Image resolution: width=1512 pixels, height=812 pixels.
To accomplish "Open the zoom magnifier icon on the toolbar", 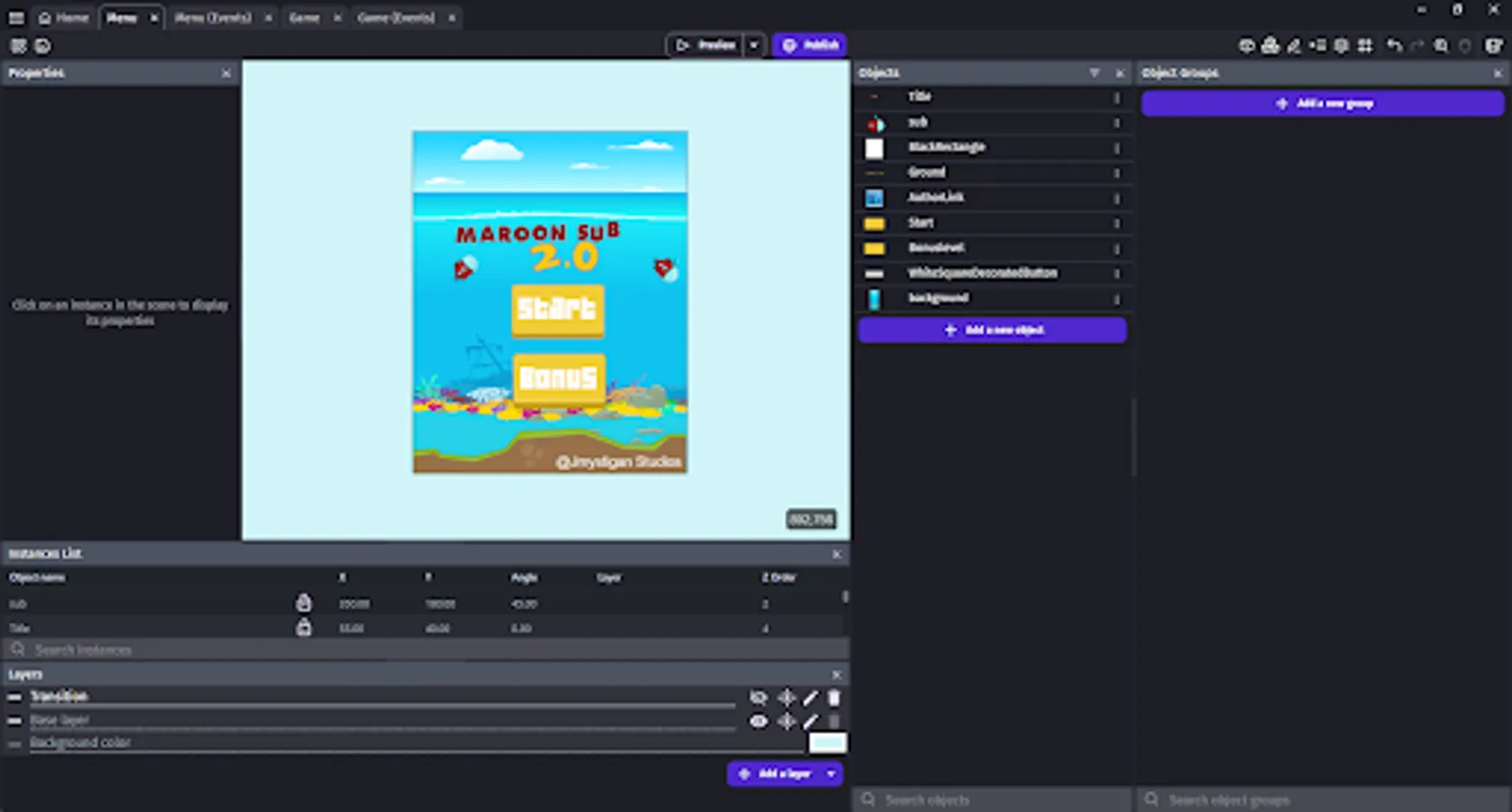I will pyautogui.click(x=1440, y=46).
